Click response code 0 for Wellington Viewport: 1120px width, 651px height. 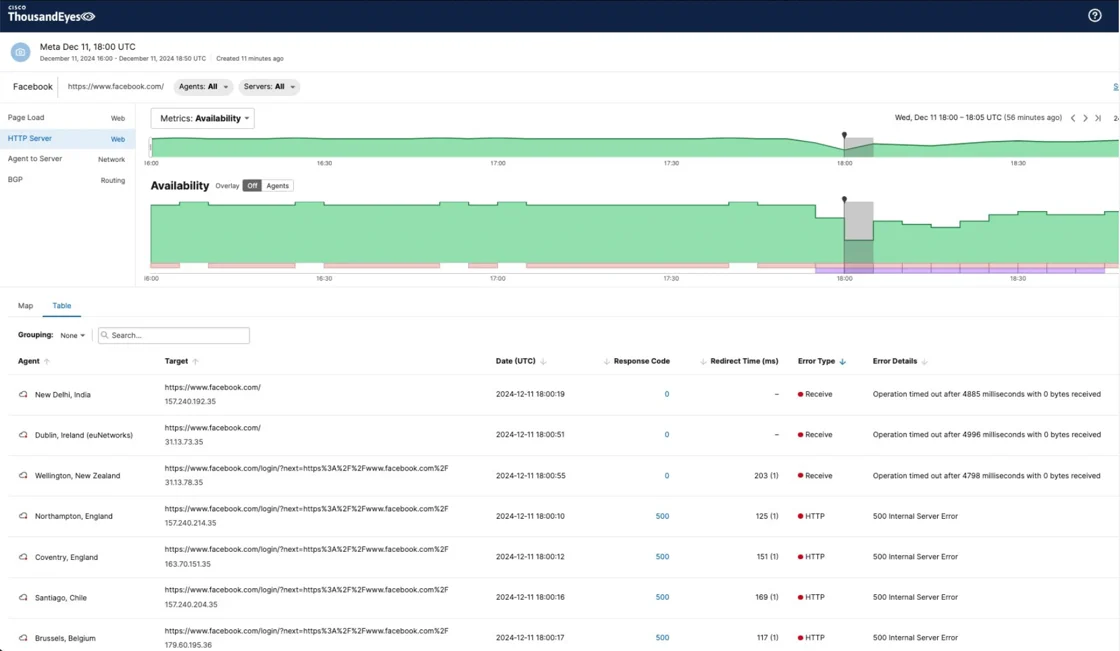click(666, 475)
